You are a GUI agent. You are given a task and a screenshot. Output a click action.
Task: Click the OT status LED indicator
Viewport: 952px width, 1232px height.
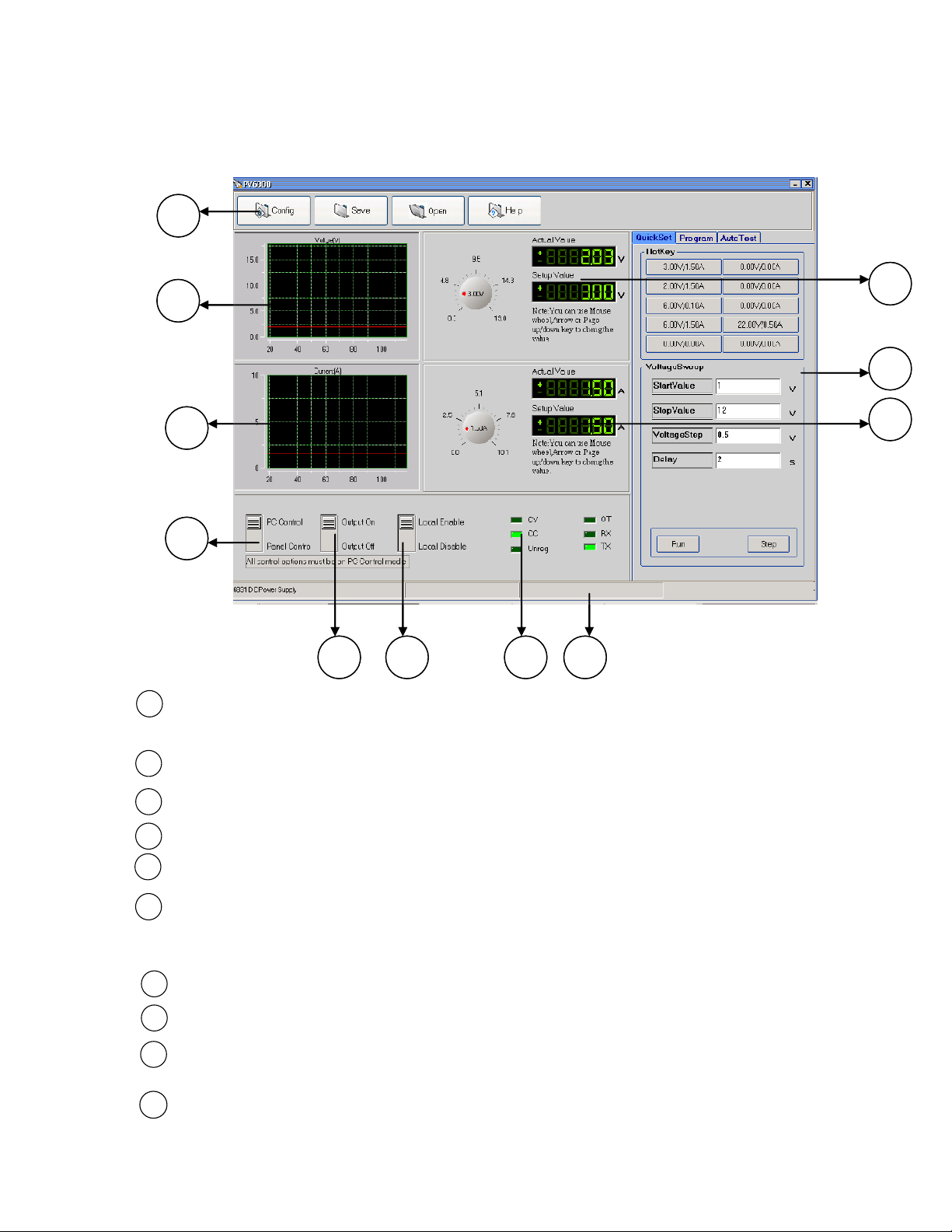pyautogui.click(x=590, y=520)
